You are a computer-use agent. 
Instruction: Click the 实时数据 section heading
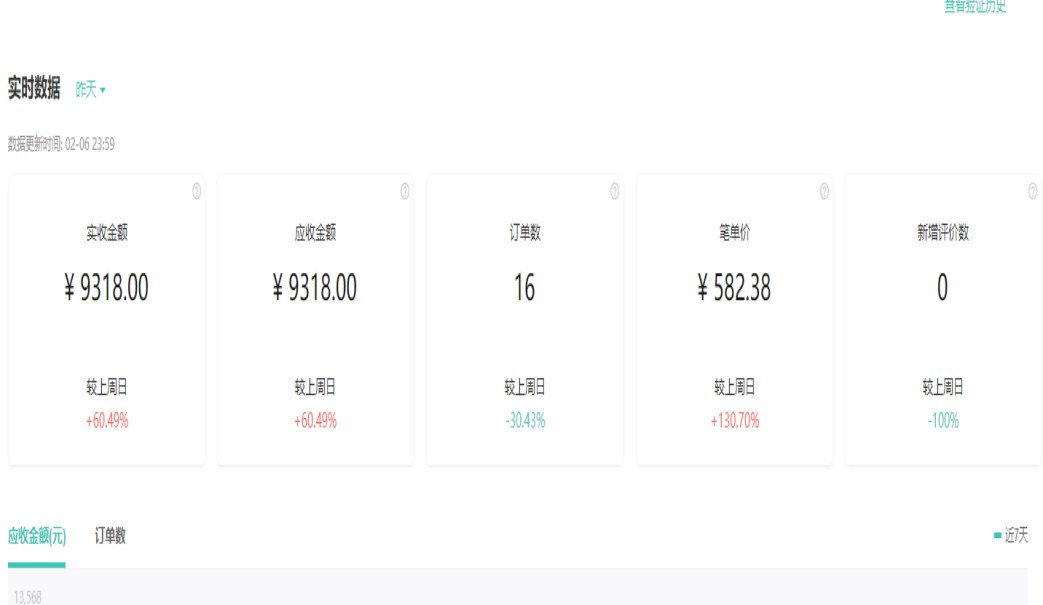(34, 89)
